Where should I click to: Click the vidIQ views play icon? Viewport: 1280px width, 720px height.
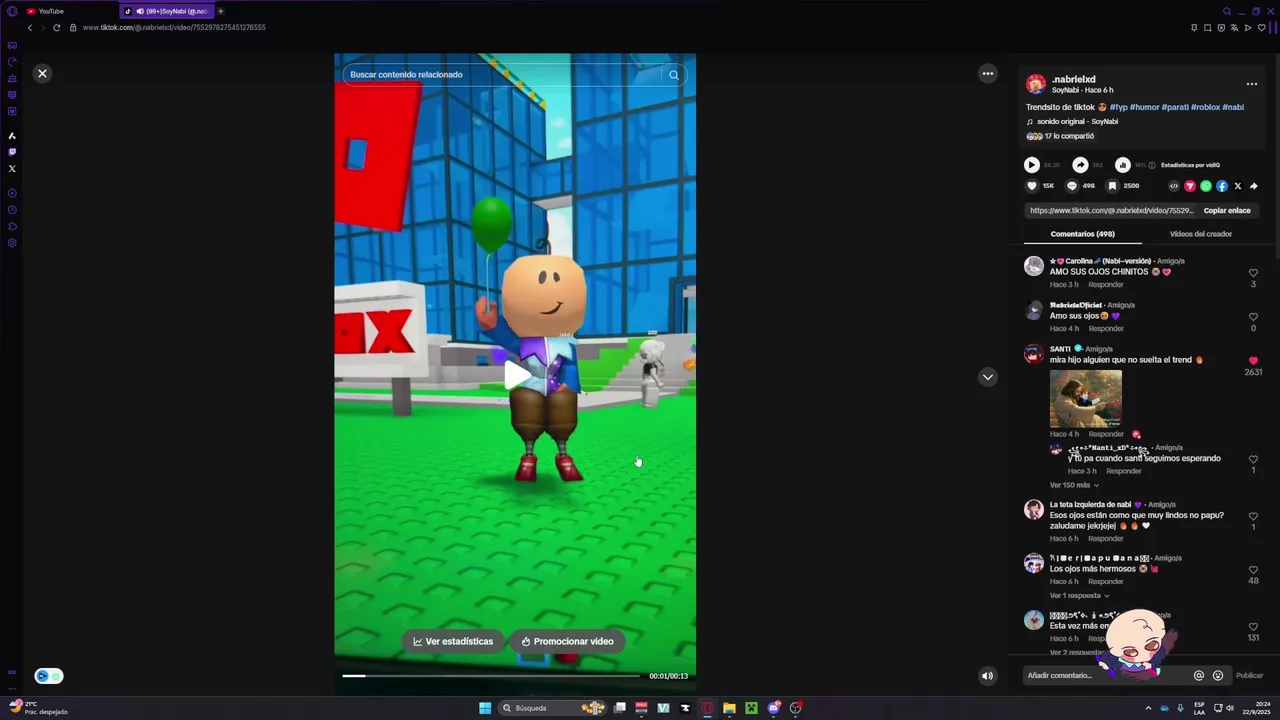pyautogui.click(x=1032, y=165)
